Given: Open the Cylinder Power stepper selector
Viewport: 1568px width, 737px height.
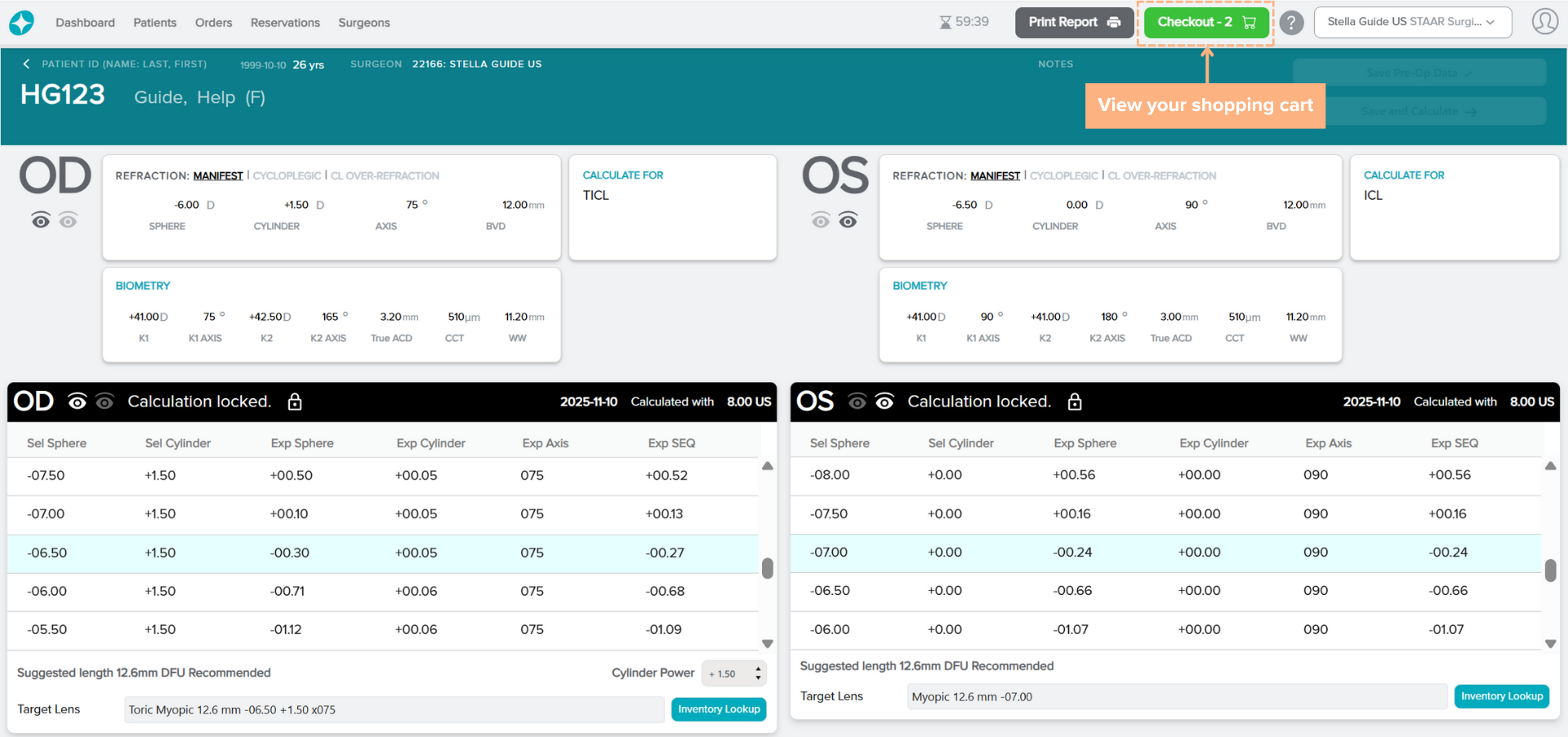Looking at the screenshot, I should pos(734,673).
